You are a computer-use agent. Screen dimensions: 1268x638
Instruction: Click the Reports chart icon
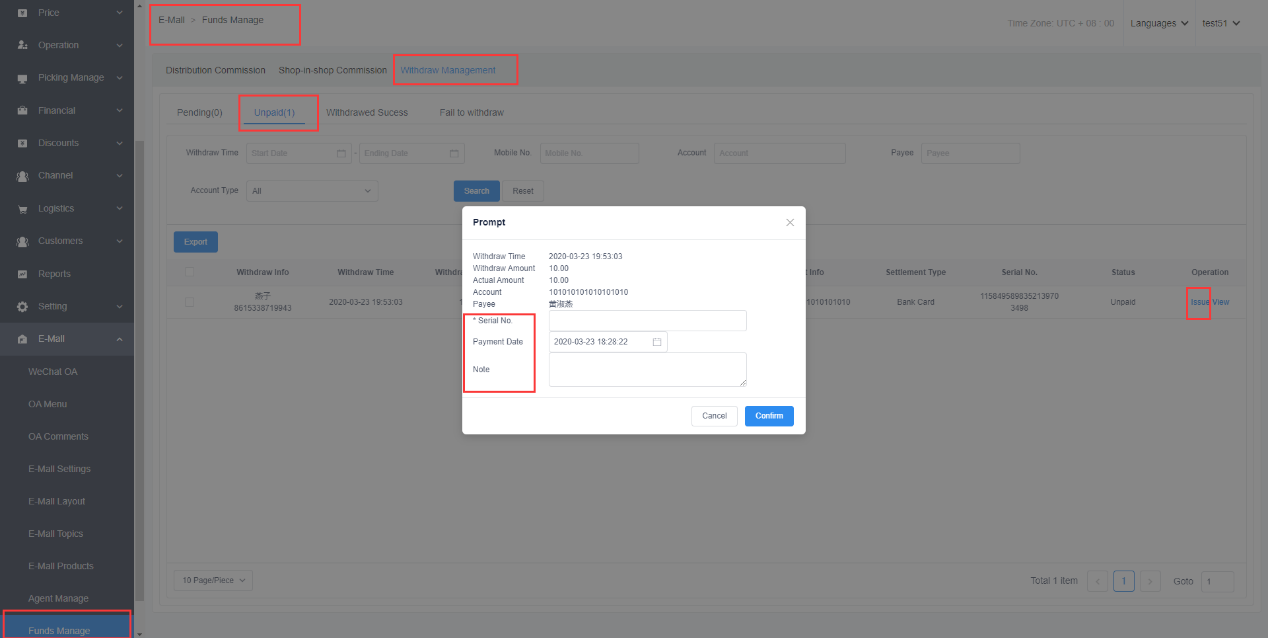(x=22, y=274)
